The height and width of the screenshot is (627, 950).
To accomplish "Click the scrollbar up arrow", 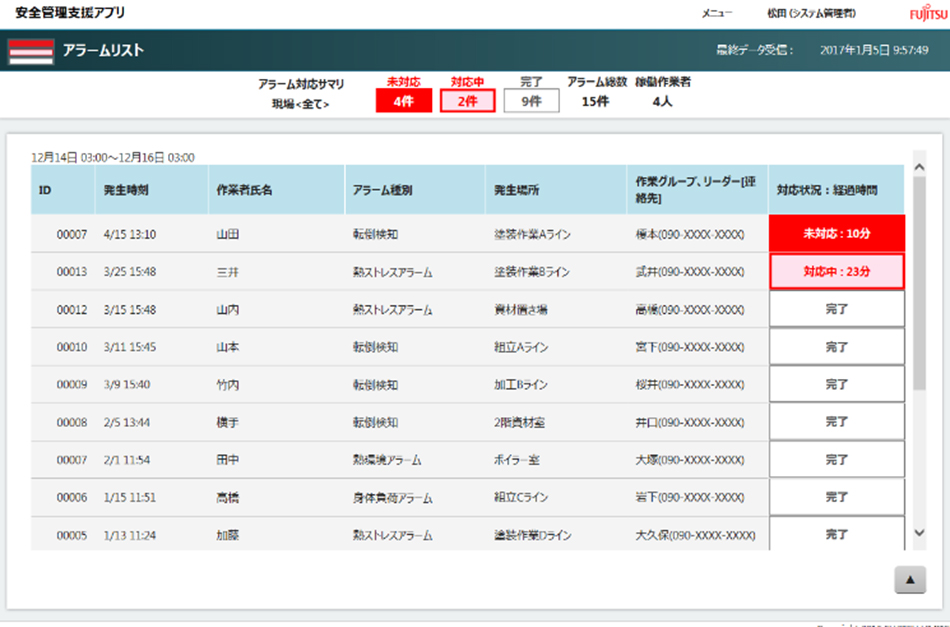I will click(x=919, y=167).
